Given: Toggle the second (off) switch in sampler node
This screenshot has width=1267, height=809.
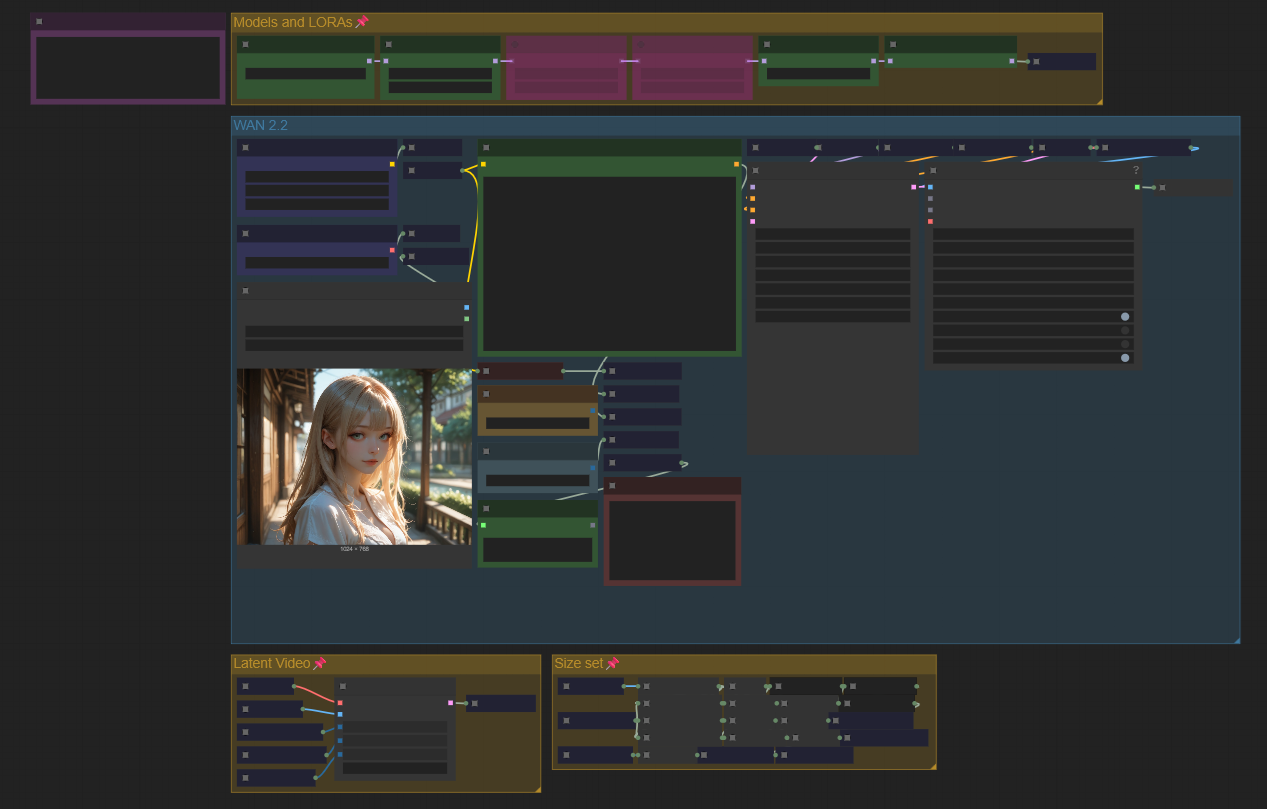Looking at the screenshot, I should [1125, 330].
